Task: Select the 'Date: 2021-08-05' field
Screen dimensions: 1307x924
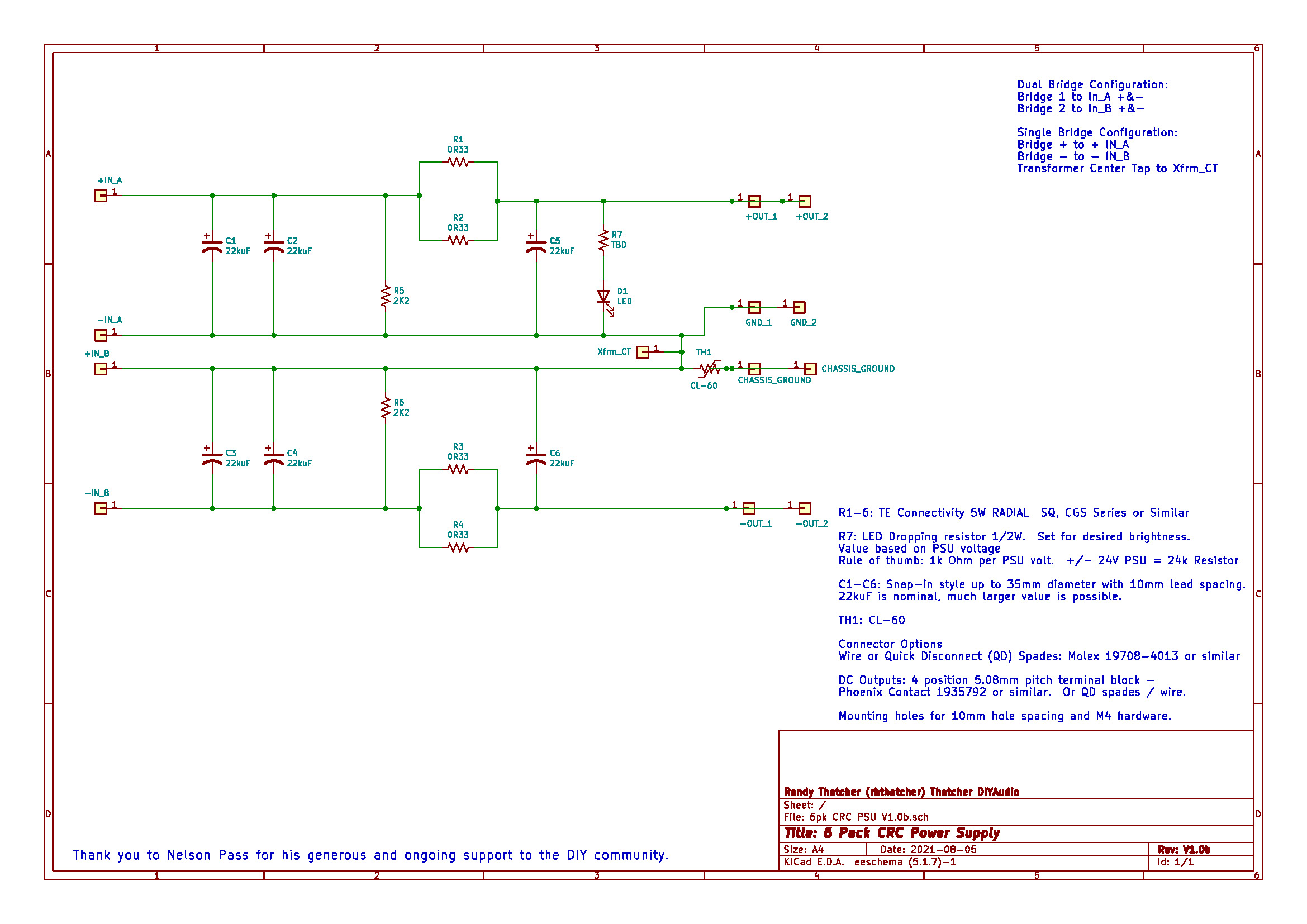Action: coord(929,850)
